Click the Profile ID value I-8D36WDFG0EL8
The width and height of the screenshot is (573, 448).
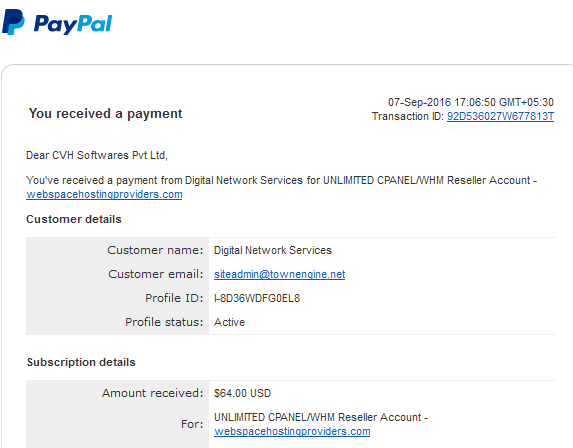(257, 298)
